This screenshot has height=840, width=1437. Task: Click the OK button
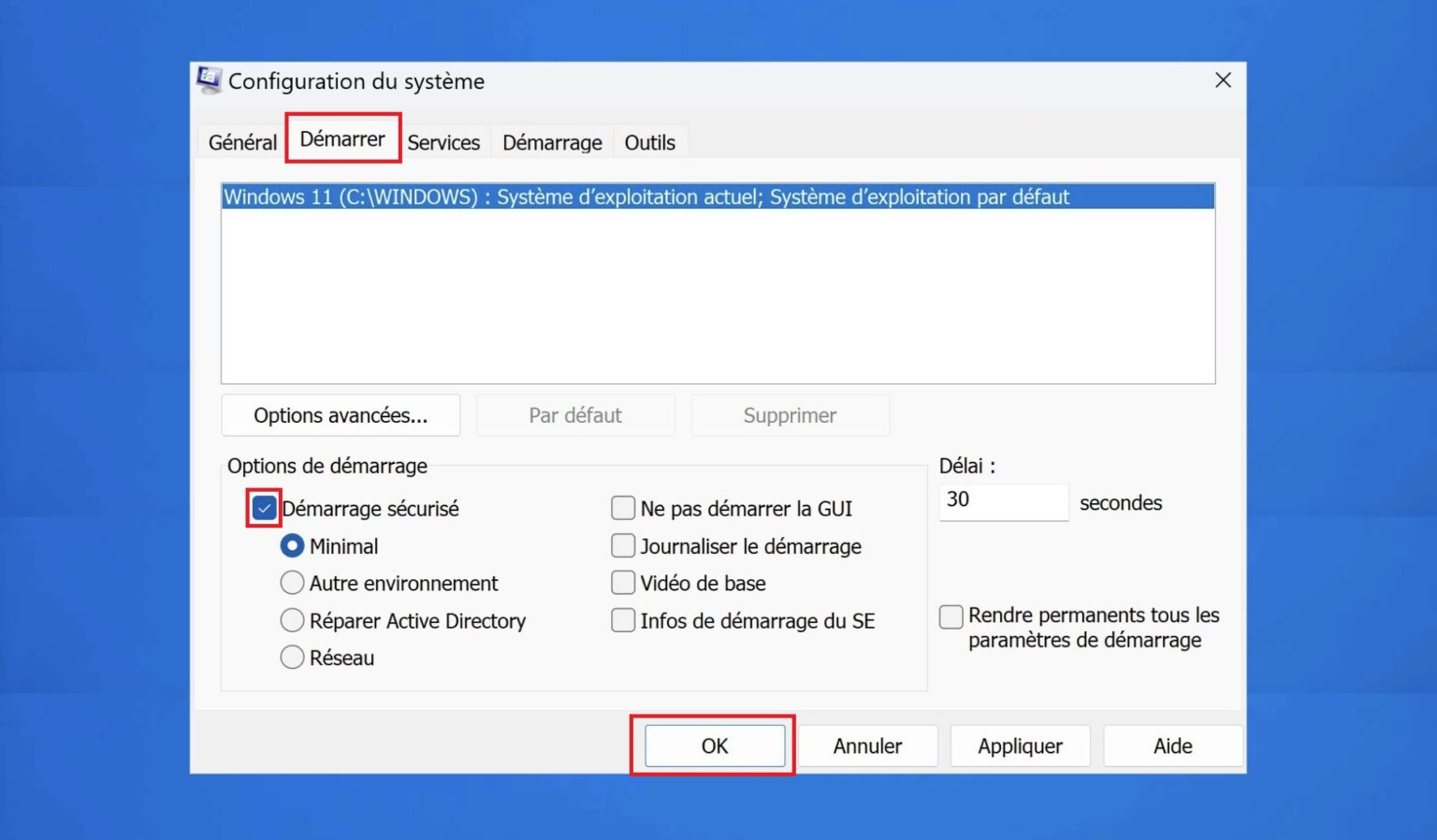click(713, 746)
